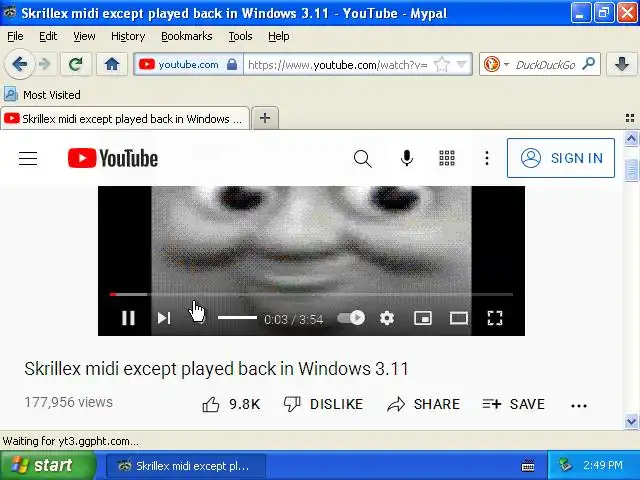
Task: Open the Bookmarks menu
Action: point(187,36)
